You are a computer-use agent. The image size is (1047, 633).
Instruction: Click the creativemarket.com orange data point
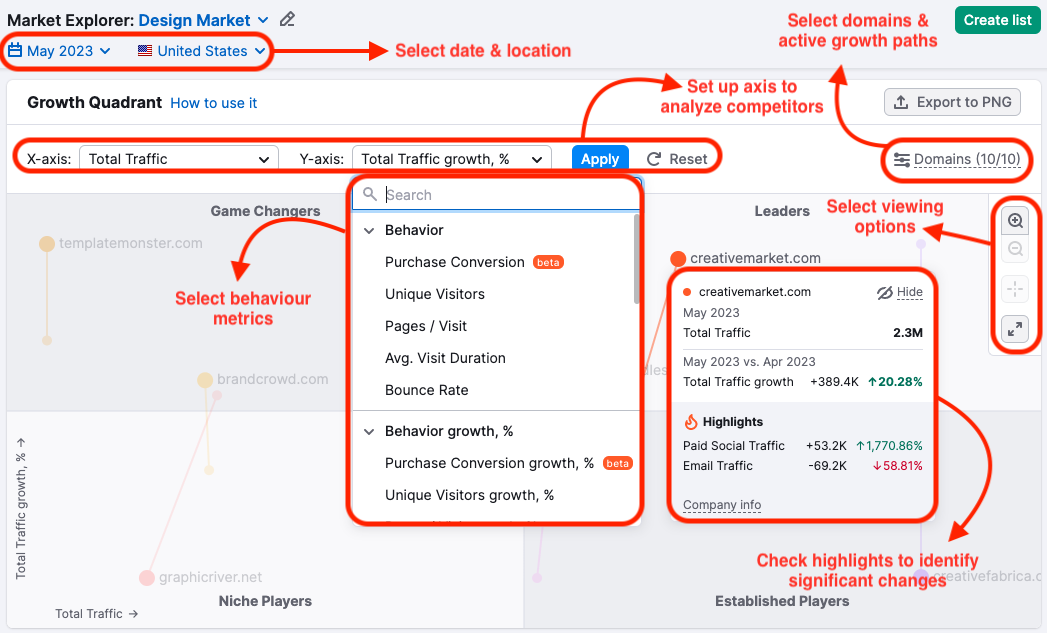[678, 259]
